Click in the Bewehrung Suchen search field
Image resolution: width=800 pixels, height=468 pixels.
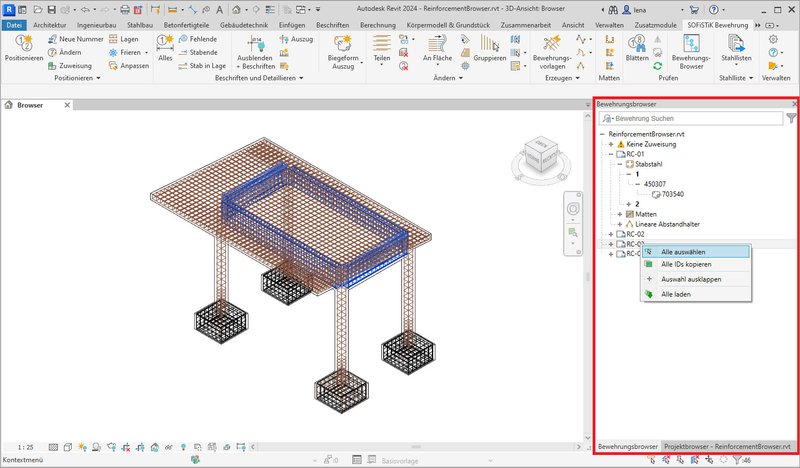click(x=690, y=119)
